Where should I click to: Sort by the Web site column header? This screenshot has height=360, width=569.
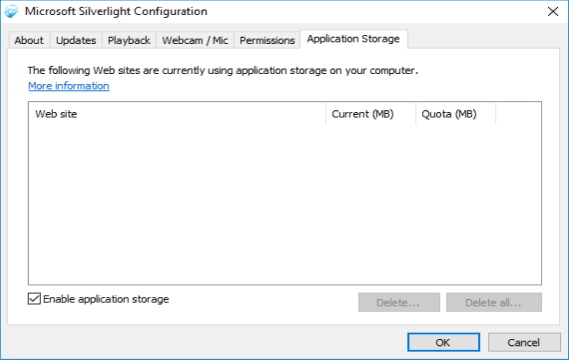click(x=177, y=114)
